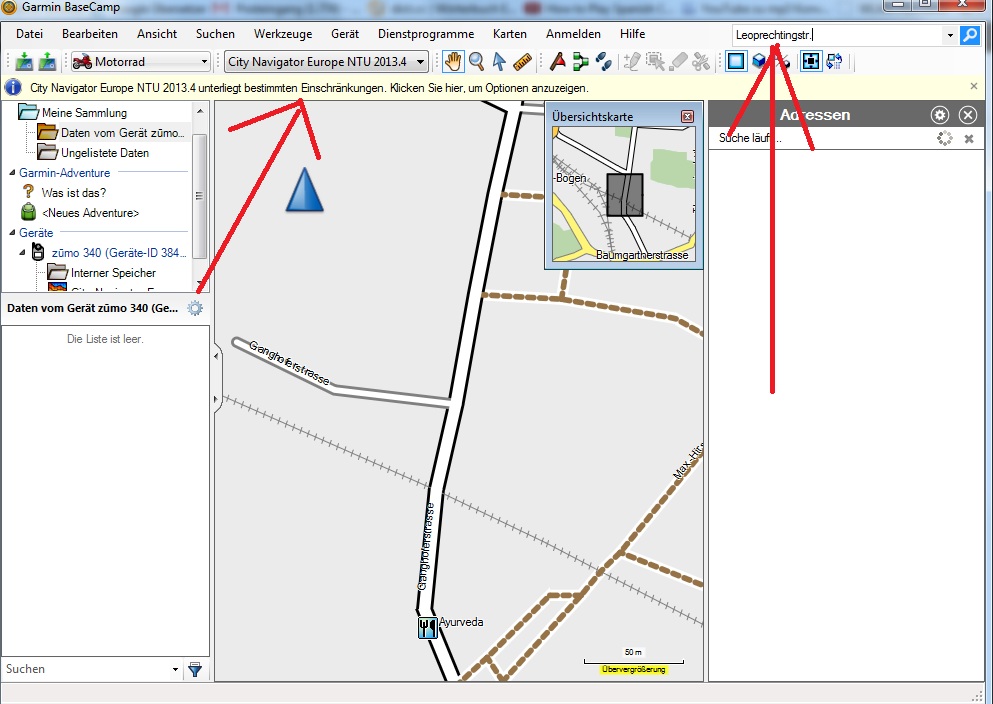The image size is (993, 704).
Task: Choose the new route tool
Action: tap(581, 61)
